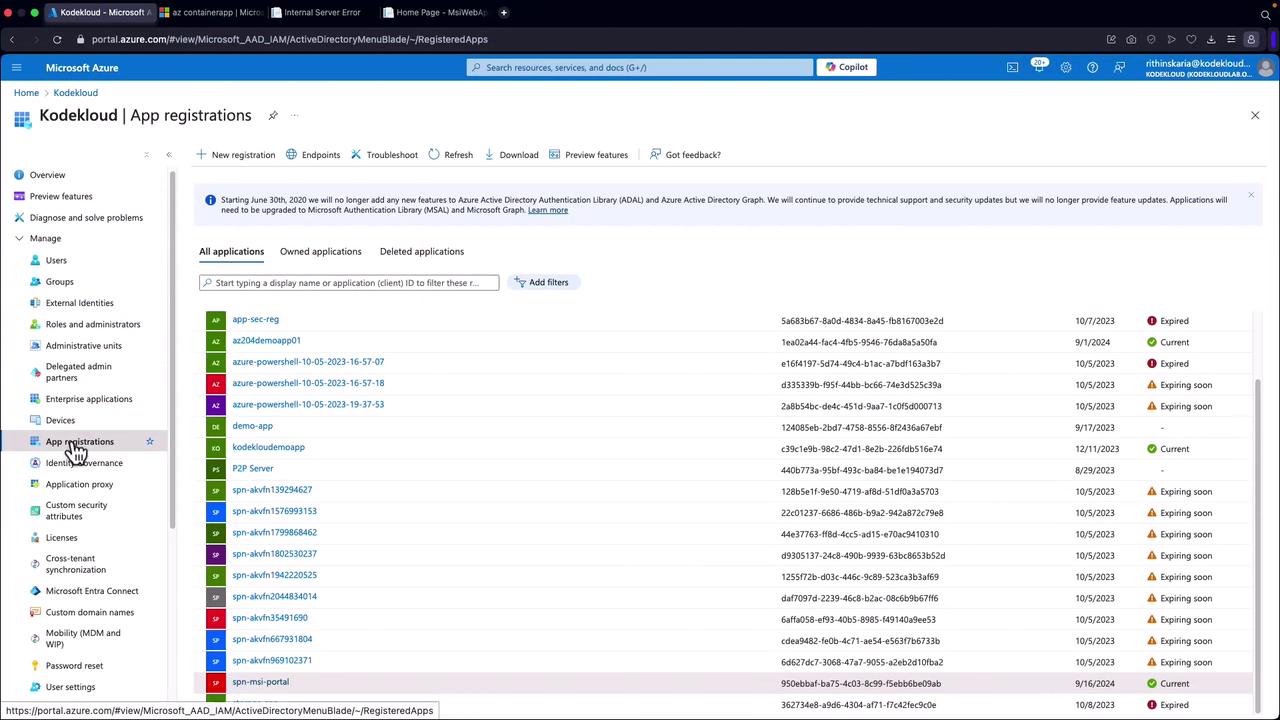Follow the Learn more link in the banner
Viewport: 1280px width, 720px height.
(x=548, y=210)
